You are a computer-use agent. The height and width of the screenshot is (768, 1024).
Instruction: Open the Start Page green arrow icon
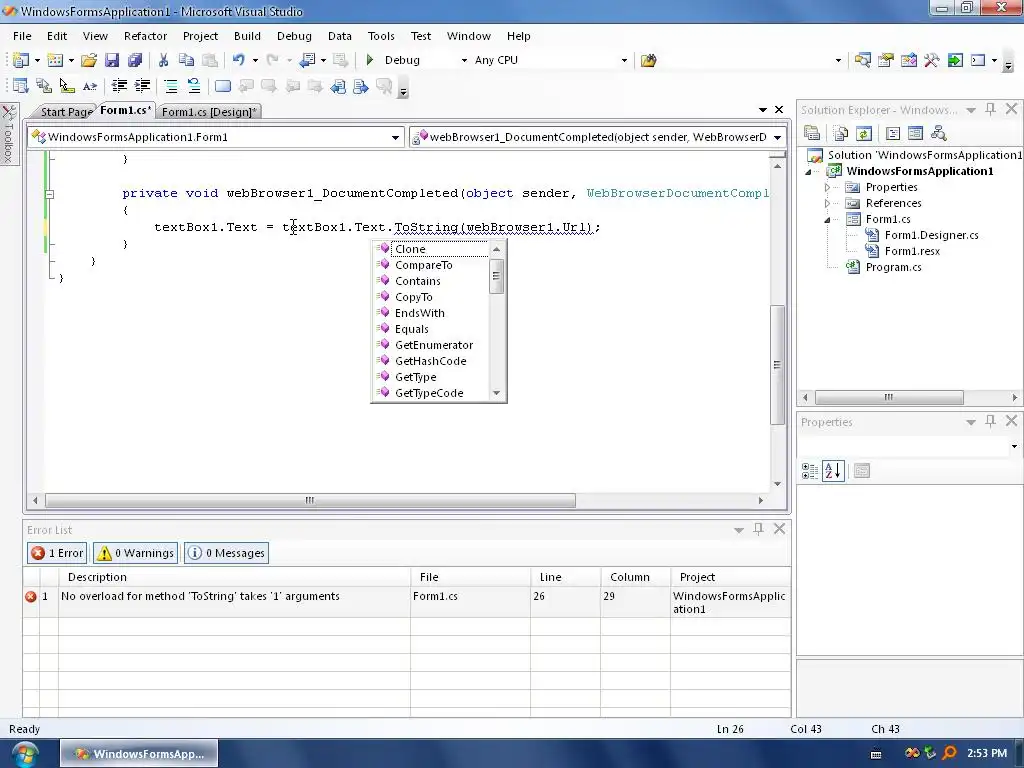[955, 60]
